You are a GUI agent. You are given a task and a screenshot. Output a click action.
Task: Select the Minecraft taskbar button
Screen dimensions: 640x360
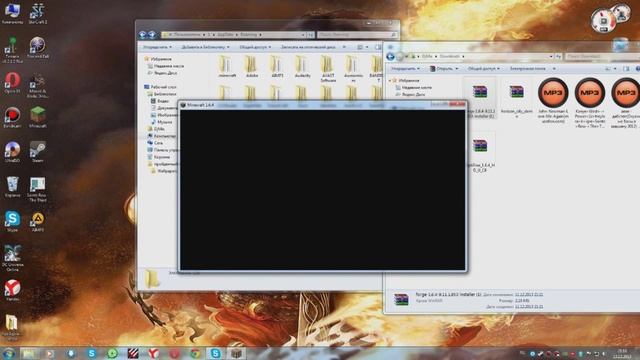(x=236, y=353)
